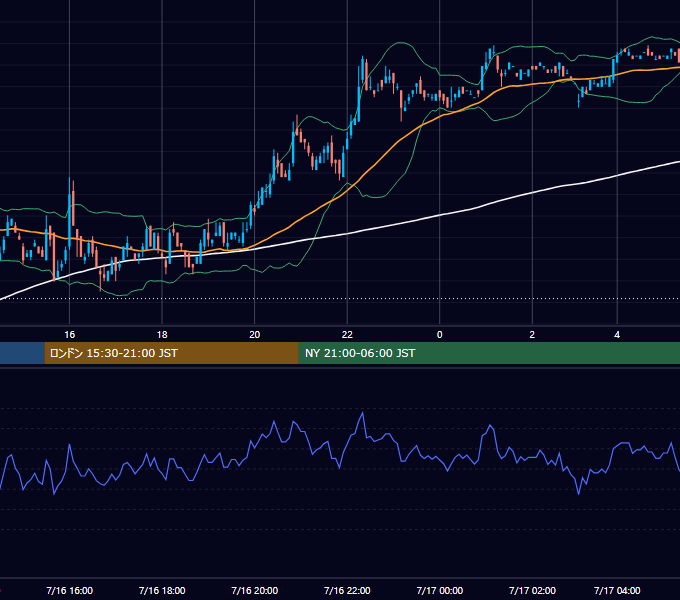Click the 4 hour label on upper axis
680x600 pixels.
(x=617, y=335)
